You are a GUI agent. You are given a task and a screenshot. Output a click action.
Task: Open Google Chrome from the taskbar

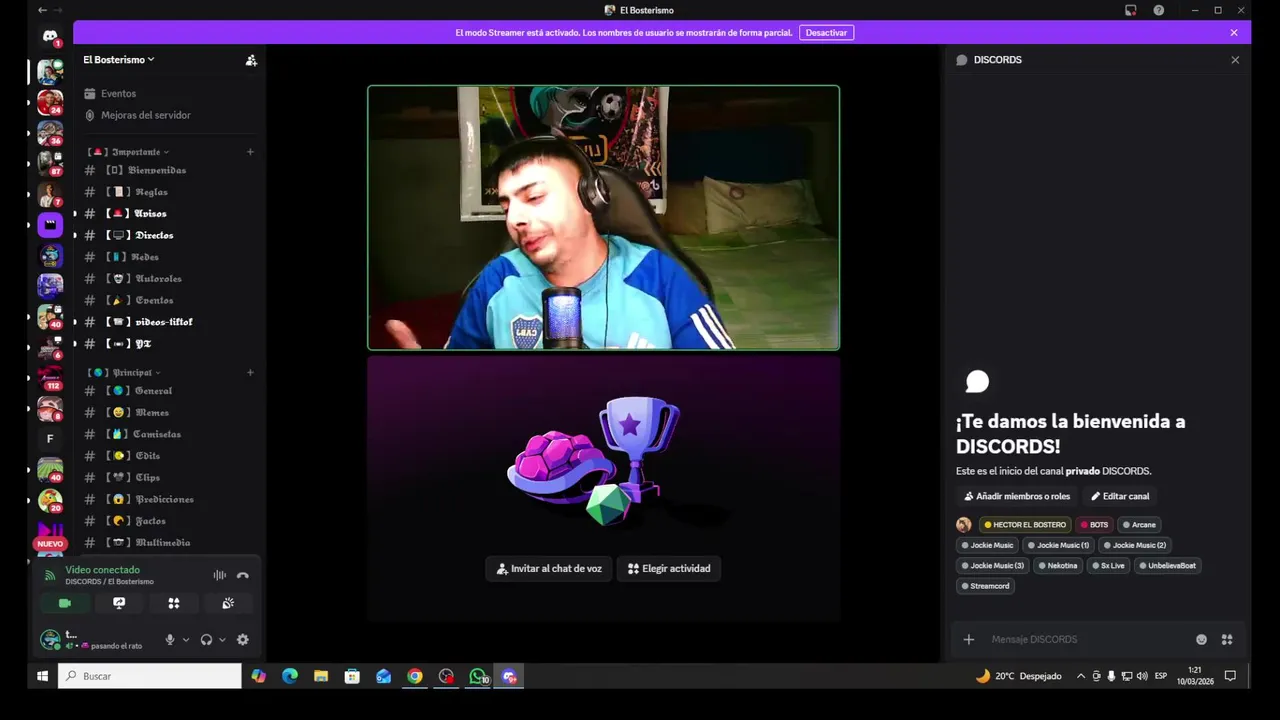click(415, 676)
